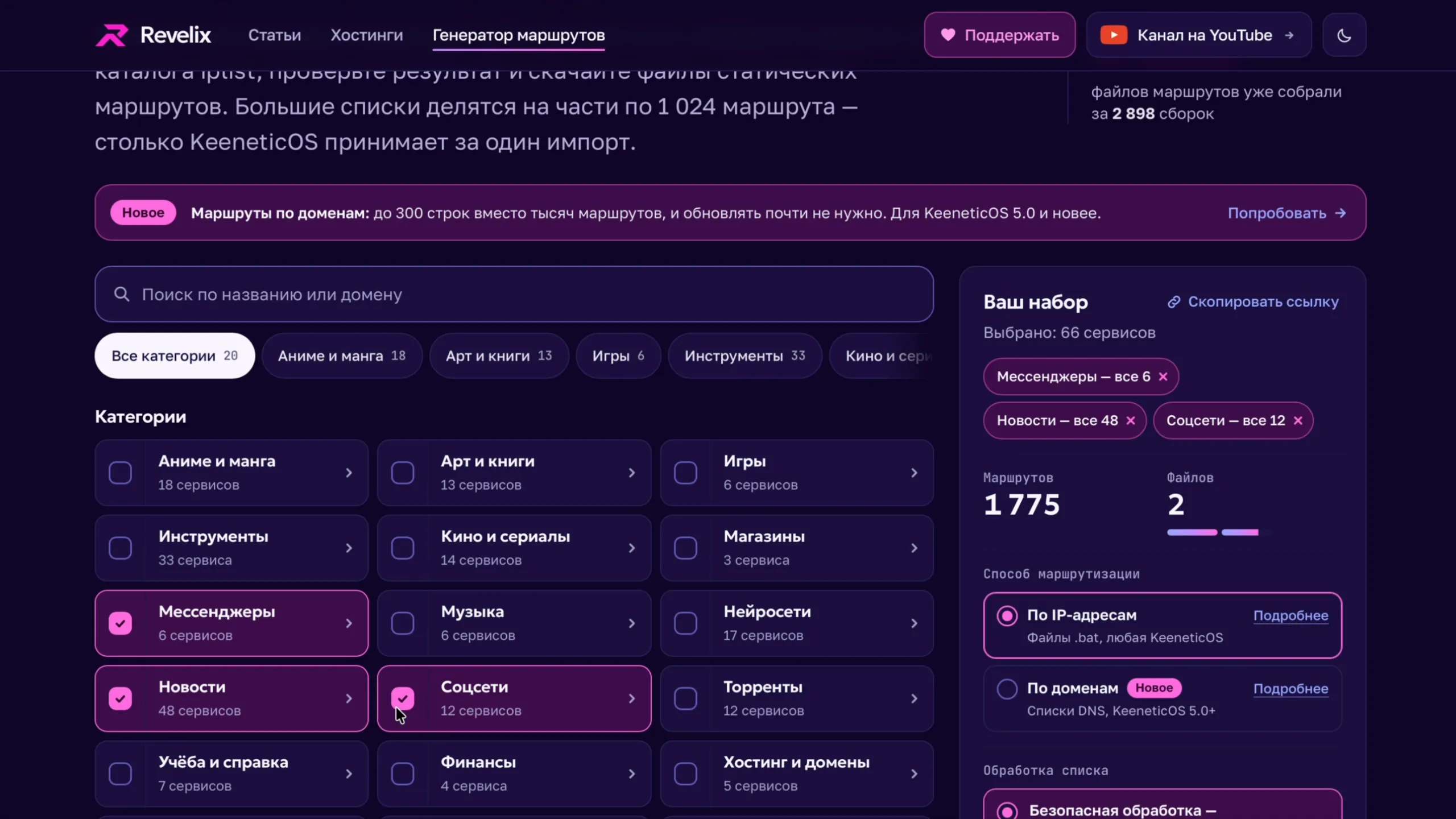1456x819 pixels.
Task: Check the Торренты checkbox
Action: coord(685,698)
